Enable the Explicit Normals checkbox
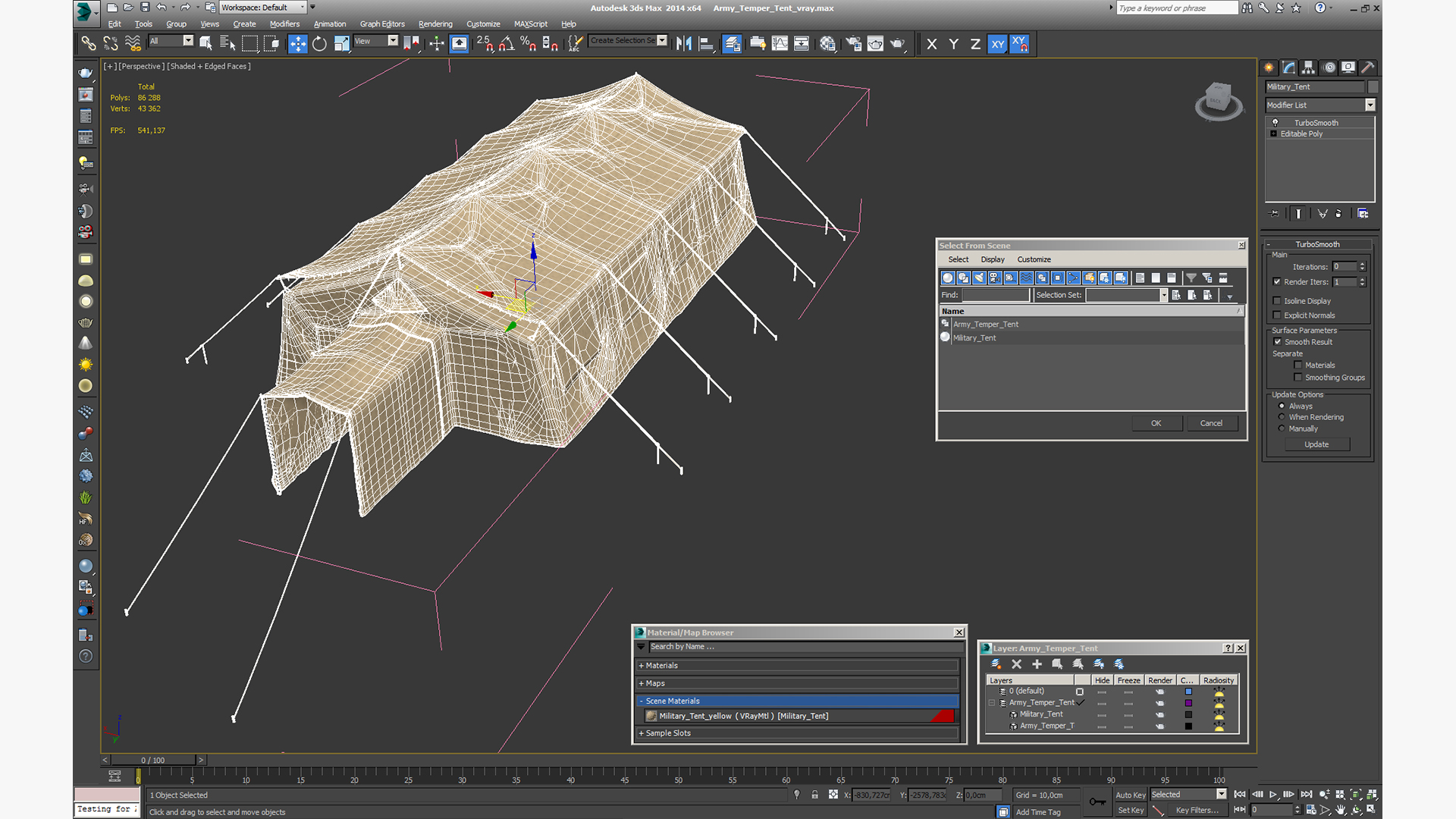Screen dimensions: 1456x819 [1277, 315]
